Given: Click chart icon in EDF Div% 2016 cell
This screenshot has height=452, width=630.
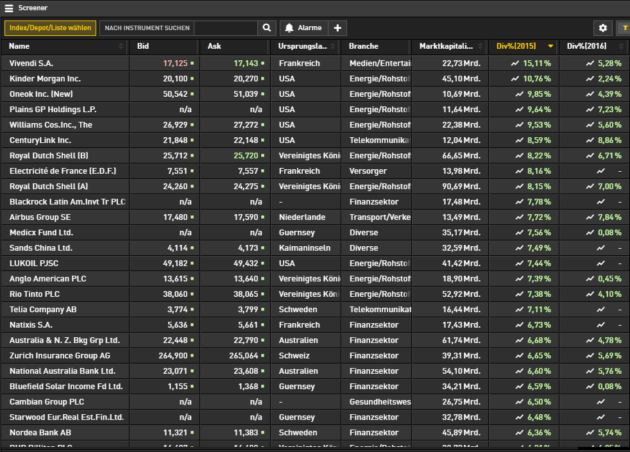Looking at the screenshot, I should [600, 171].
